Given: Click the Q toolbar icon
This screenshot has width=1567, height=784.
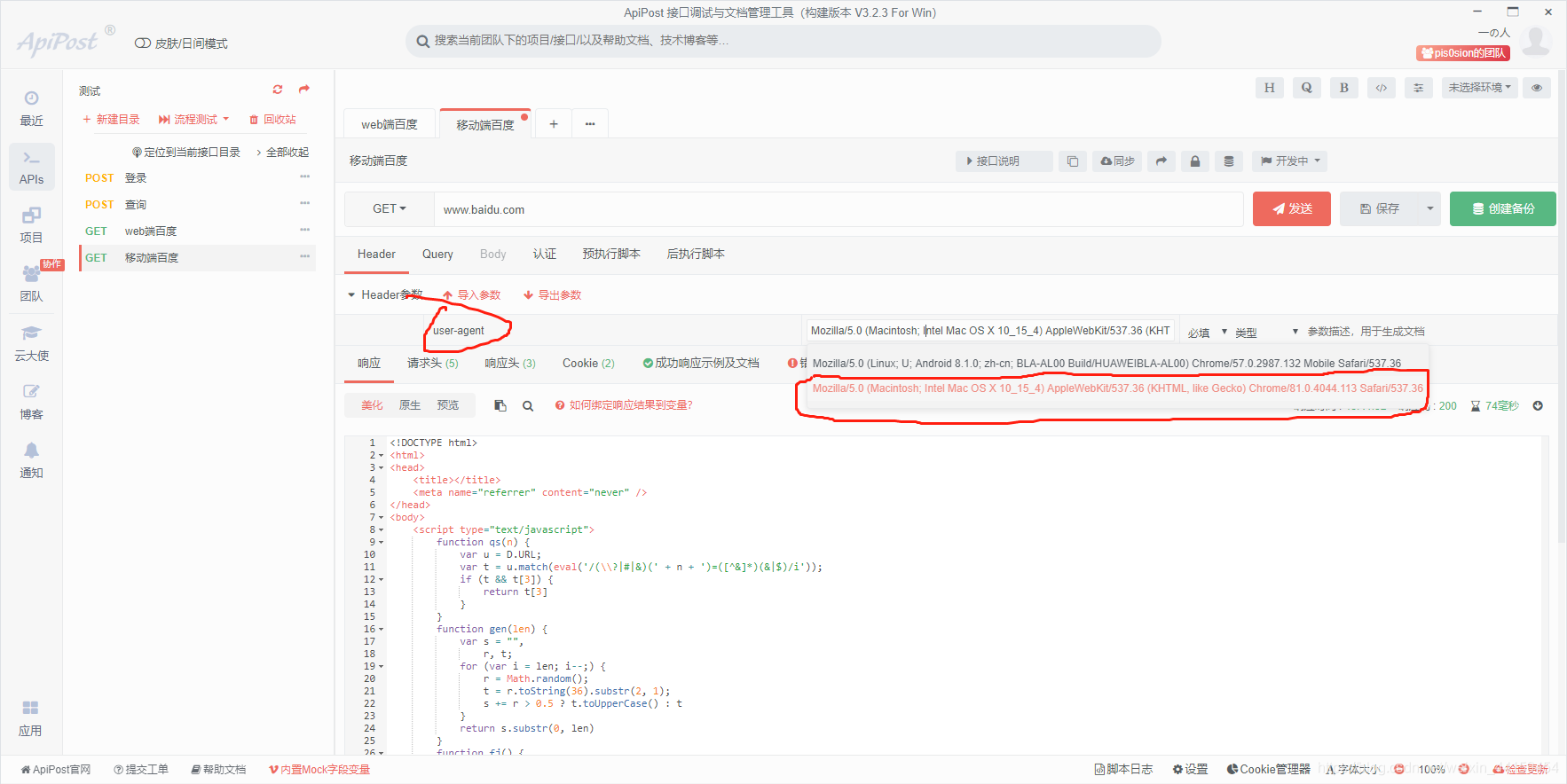Looking at the screenshot, I should tap(1307, 88).
